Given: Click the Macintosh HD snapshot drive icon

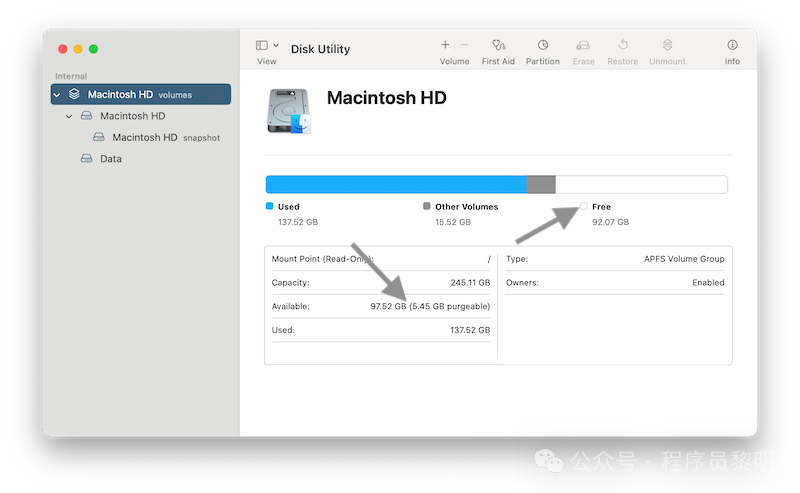Looking at the screenshot, I should [x=99, y=137].
